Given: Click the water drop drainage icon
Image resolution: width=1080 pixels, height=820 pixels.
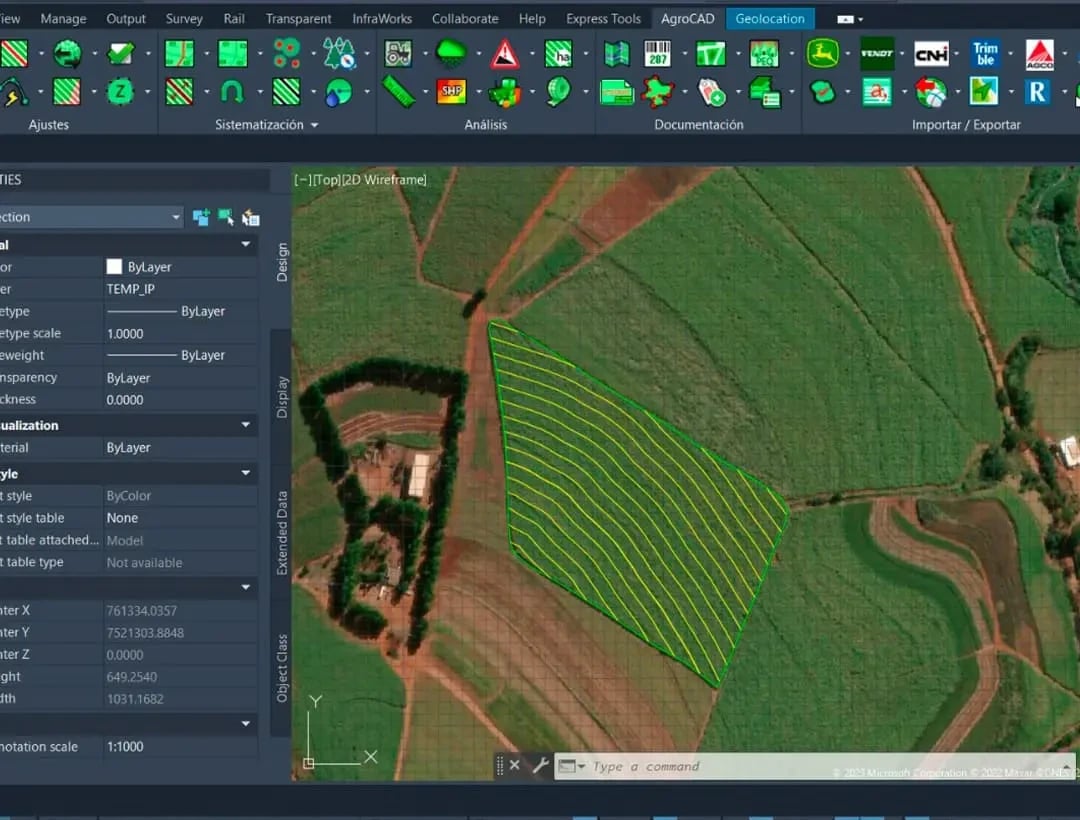Looking at the screenshot, I should click(x=338, y=92).
